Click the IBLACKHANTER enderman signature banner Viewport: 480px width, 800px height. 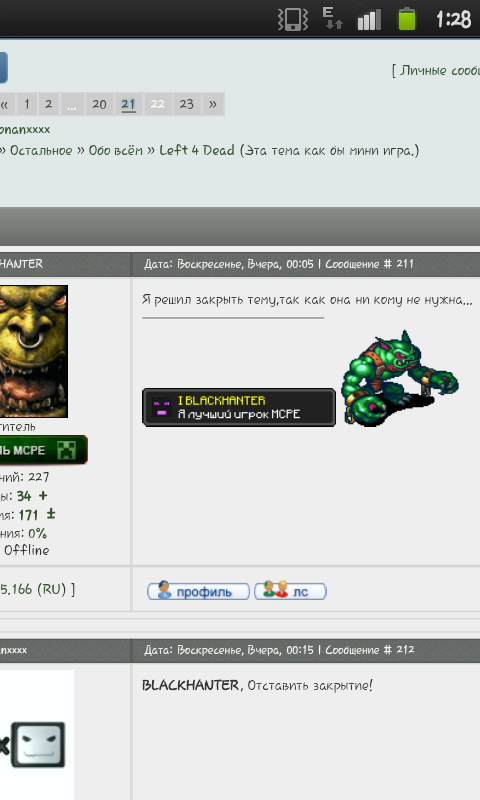(x=239, y=407)
